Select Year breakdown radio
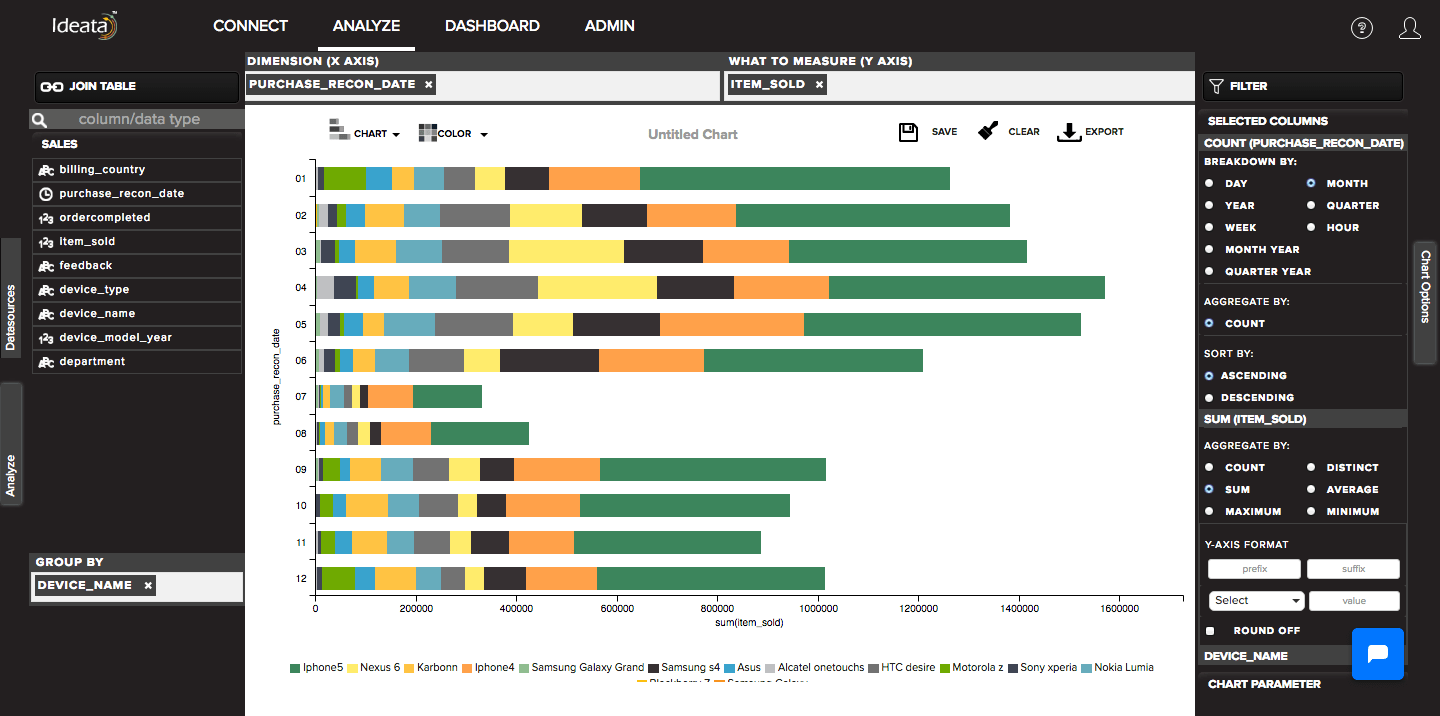This screenshot has height=716, width=1440. (1209, 206)
